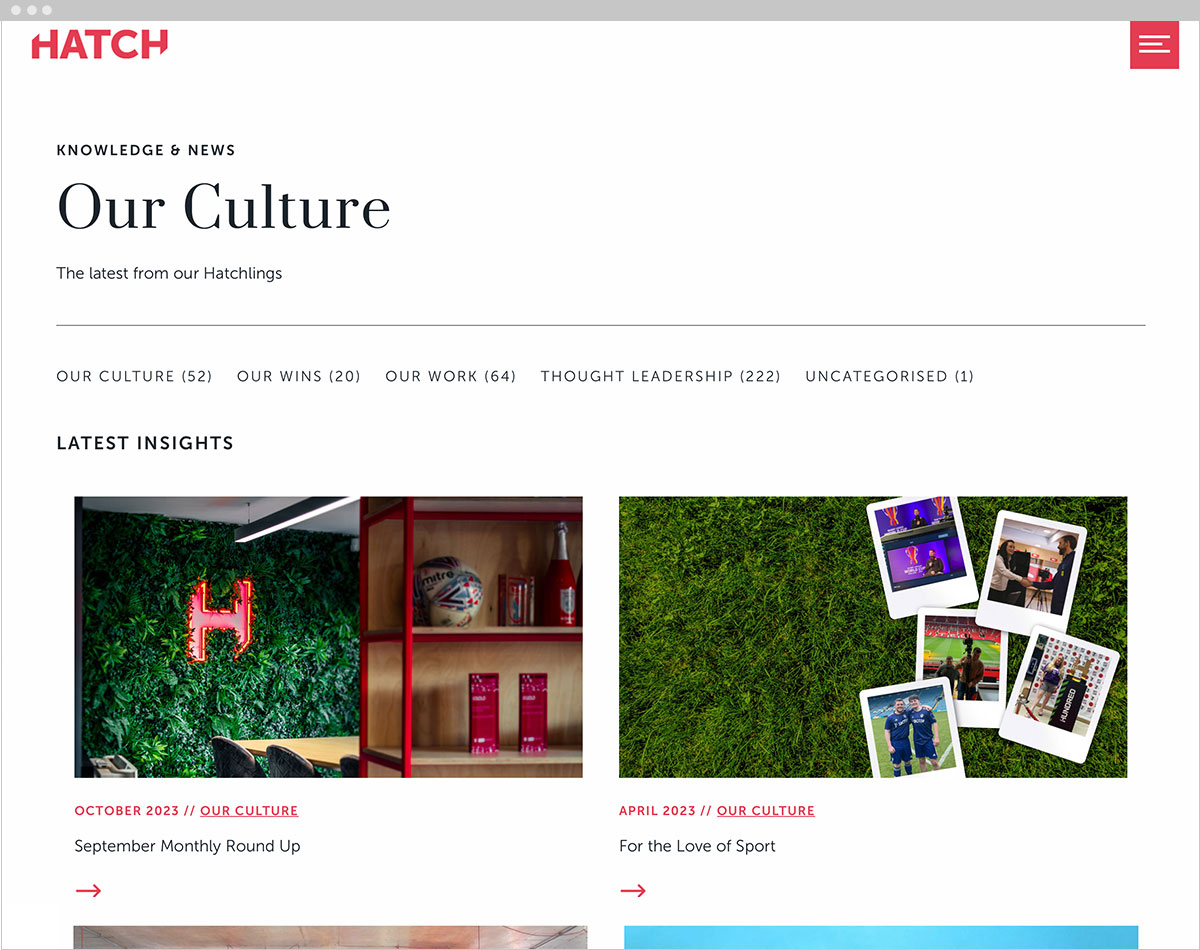Click the red arrow under For the Love of Sport
The height and width of the screenshot is (950, 1200).
(633, 890)
